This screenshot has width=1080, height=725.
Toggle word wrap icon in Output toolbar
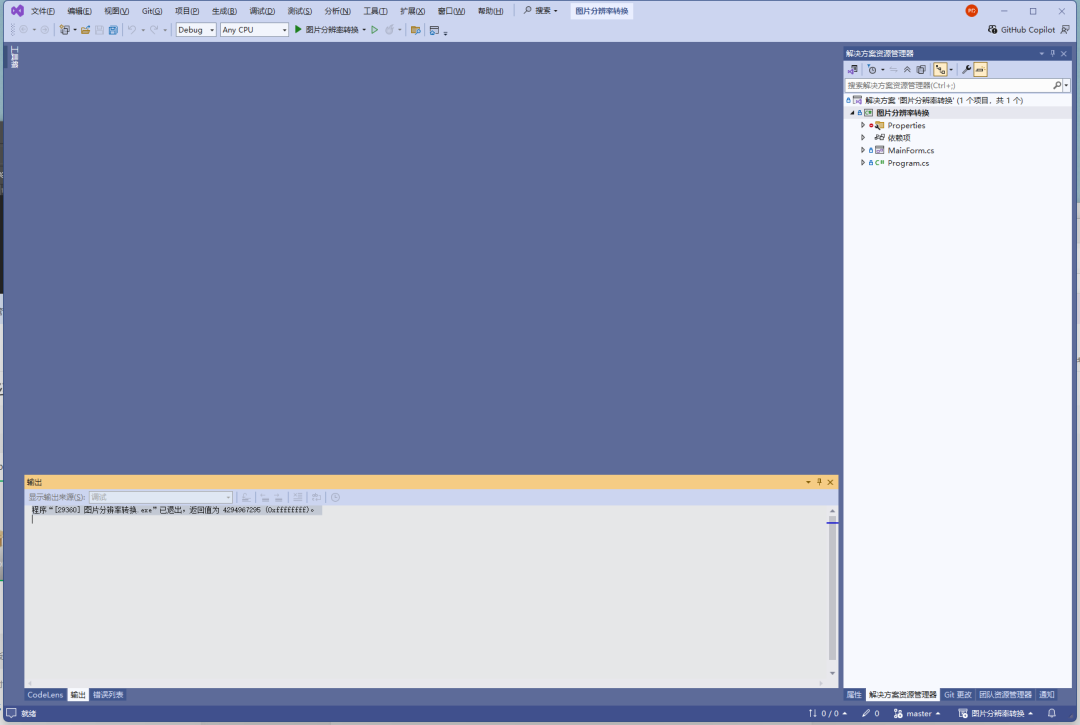pos(316,497)
